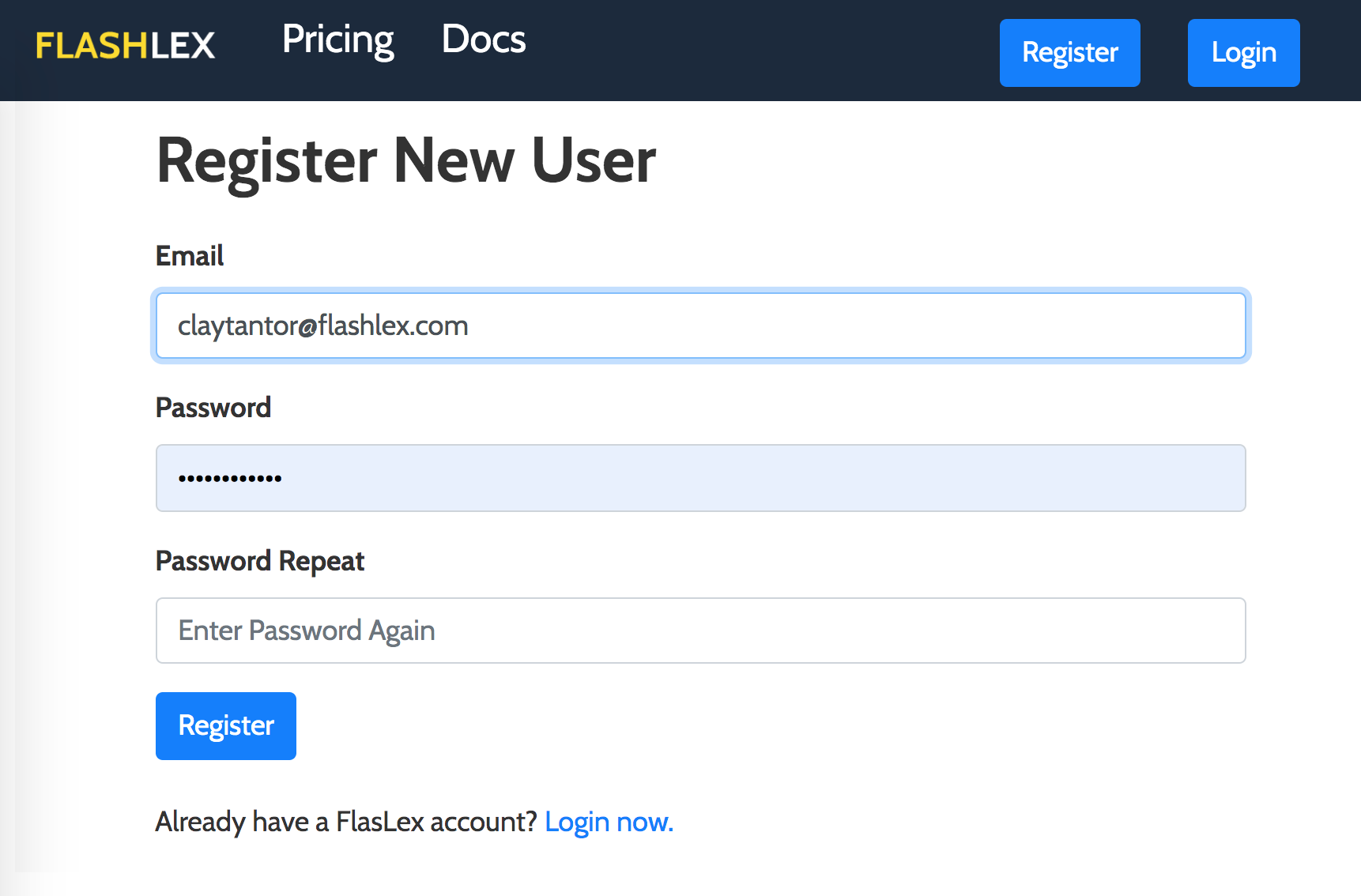
Task: Click the Register button in the top navbar
Action: [x=1069, y=53]
